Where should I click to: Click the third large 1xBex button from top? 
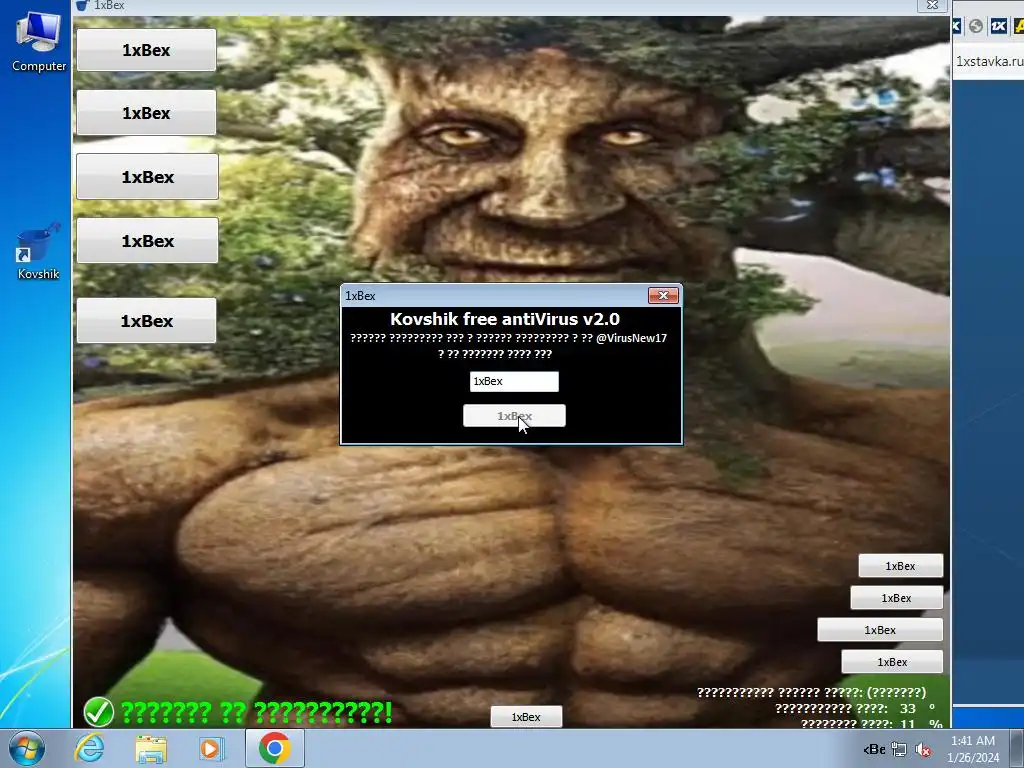coord(148,176)
